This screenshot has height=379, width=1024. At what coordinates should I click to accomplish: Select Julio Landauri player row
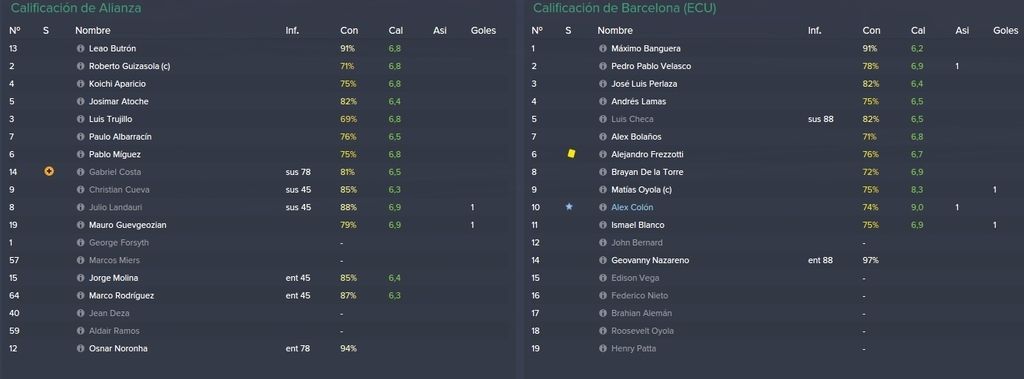coord(256,207)
